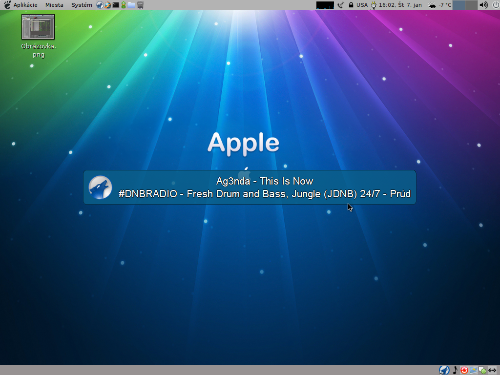Image resolution: width=500 pixels, height=375 pixels.
Task: Switch to the second workspace
Action: pos(471,5)
